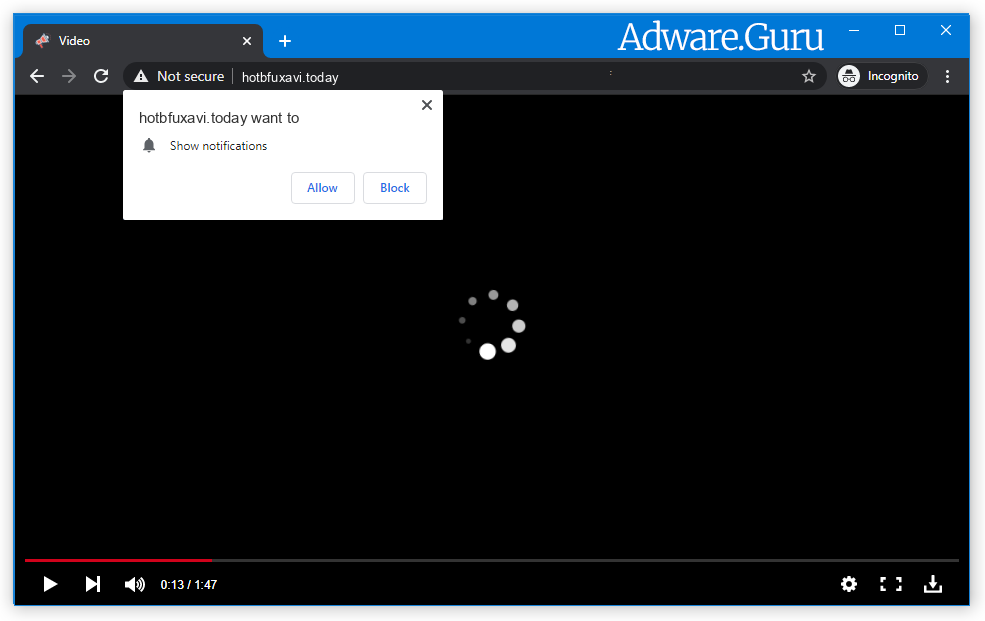The width and height of the screenshot is (985, 621).
Task: Click the play button on the video player
Action: tap(50, 584)
